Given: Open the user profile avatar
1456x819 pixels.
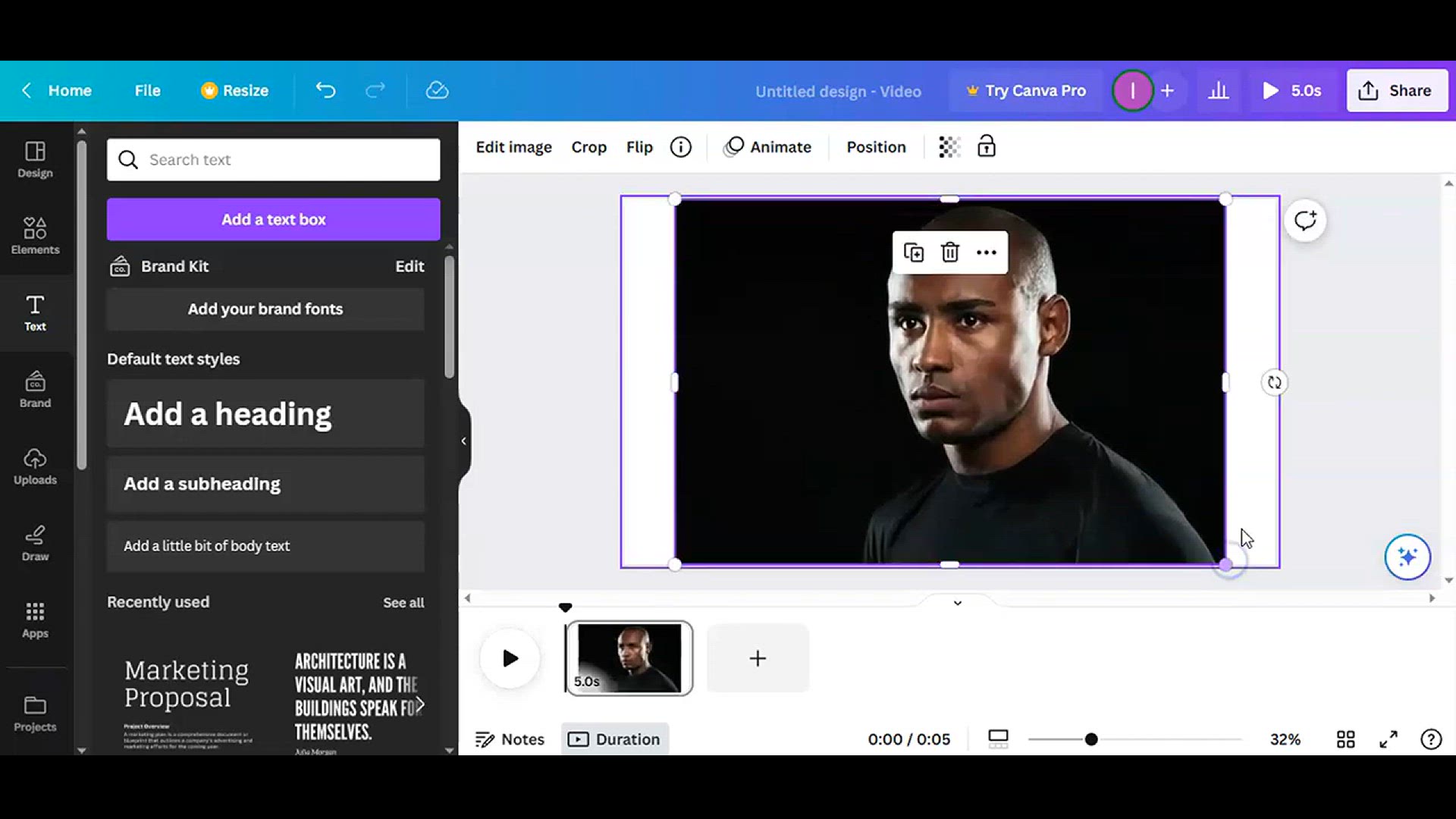Looking at the screenshot, I should click(1132, 91).
